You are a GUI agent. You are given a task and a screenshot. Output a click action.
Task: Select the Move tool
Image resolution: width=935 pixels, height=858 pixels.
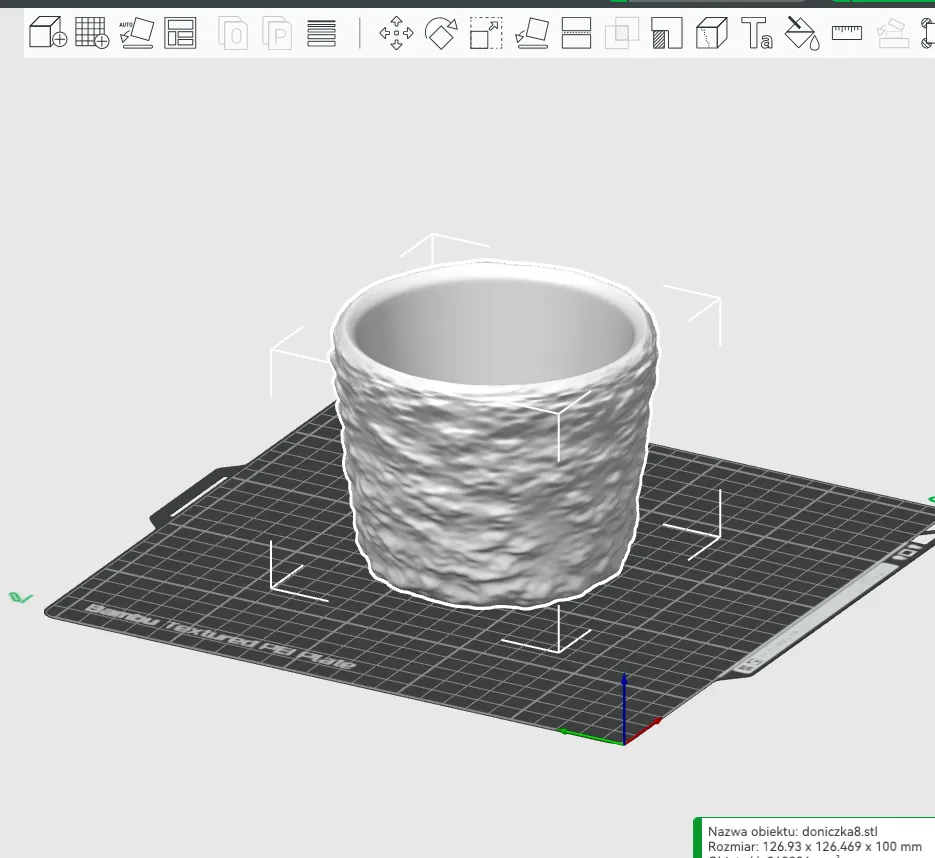[396, 33]
